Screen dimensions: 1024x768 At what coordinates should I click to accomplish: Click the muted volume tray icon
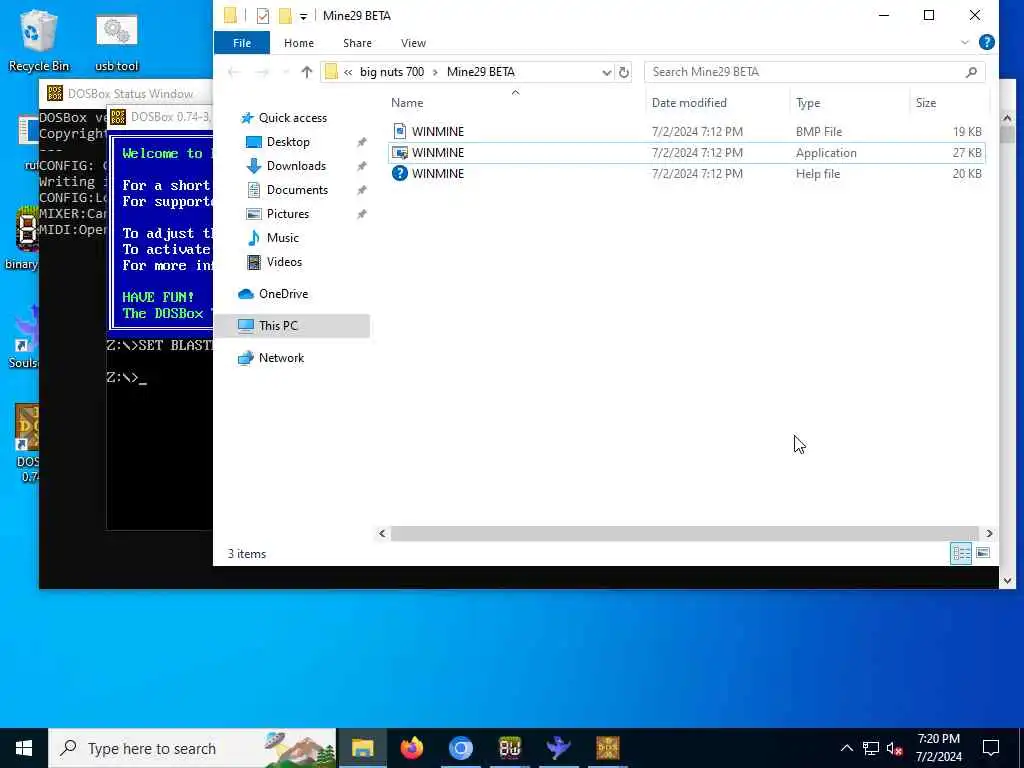[894, 748]
